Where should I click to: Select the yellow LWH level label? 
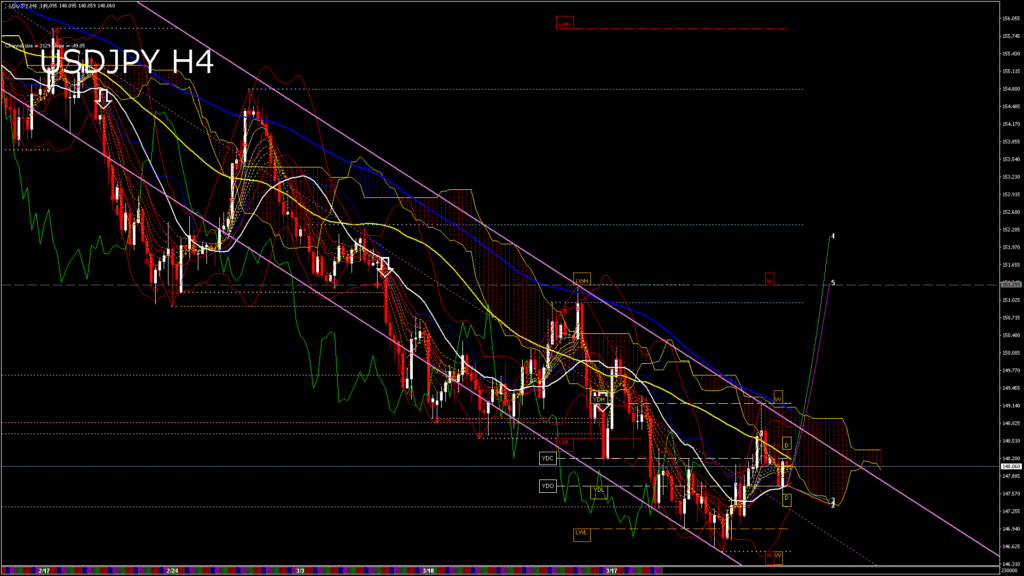pos(581,279)
